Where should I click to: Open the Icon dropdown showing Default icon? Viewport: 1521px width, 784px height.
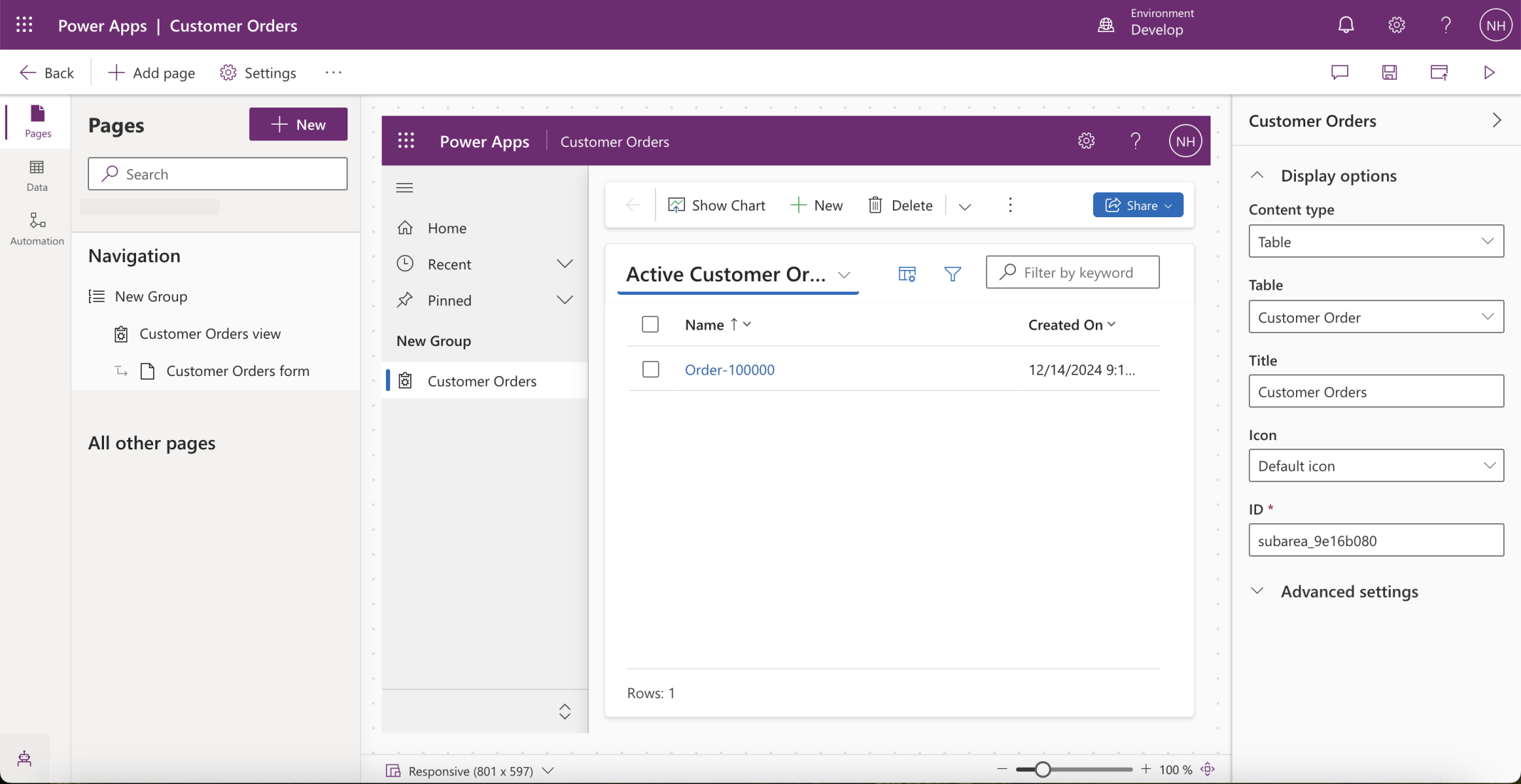click(x=1376, y=466)
